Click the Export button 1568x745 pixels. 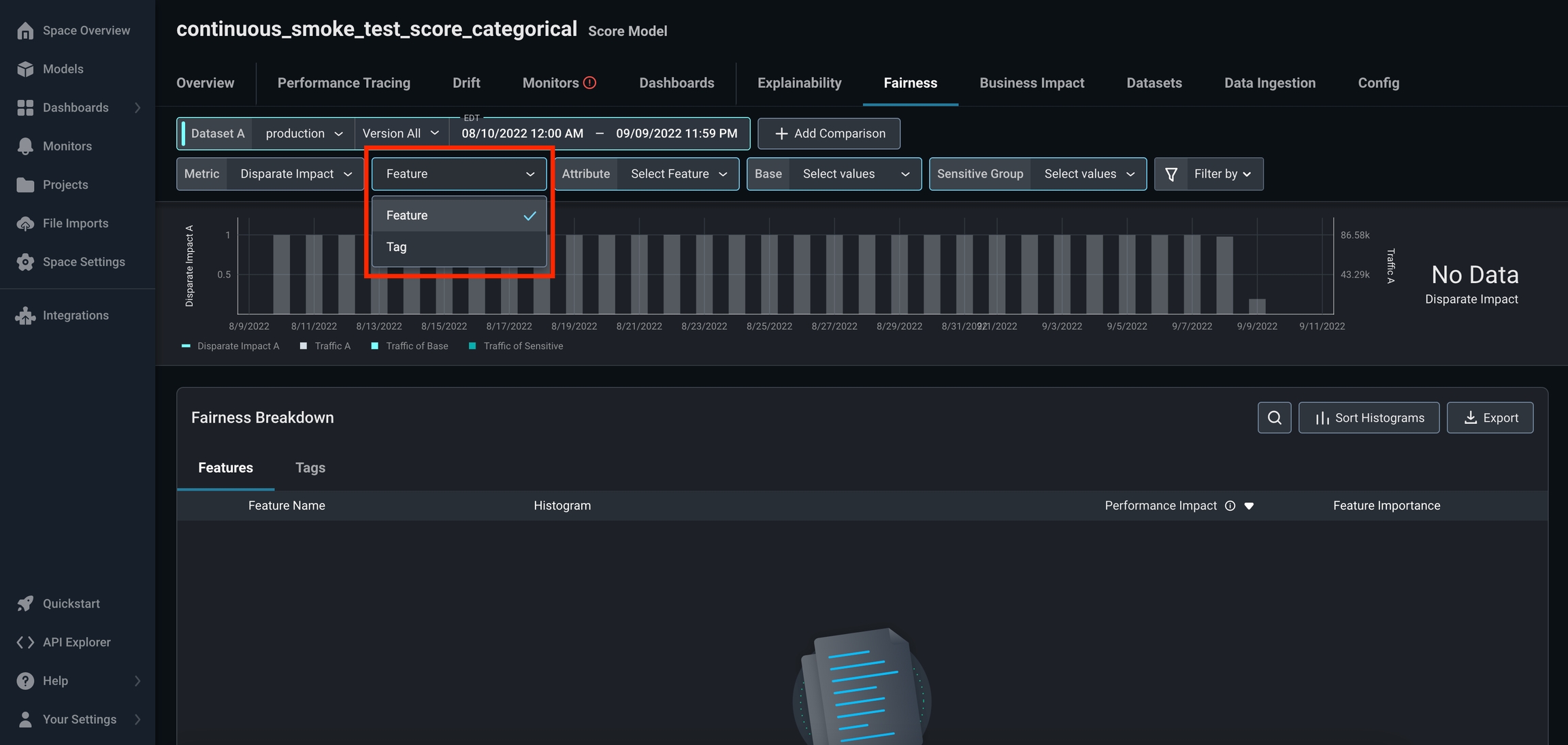[1489, 418]
